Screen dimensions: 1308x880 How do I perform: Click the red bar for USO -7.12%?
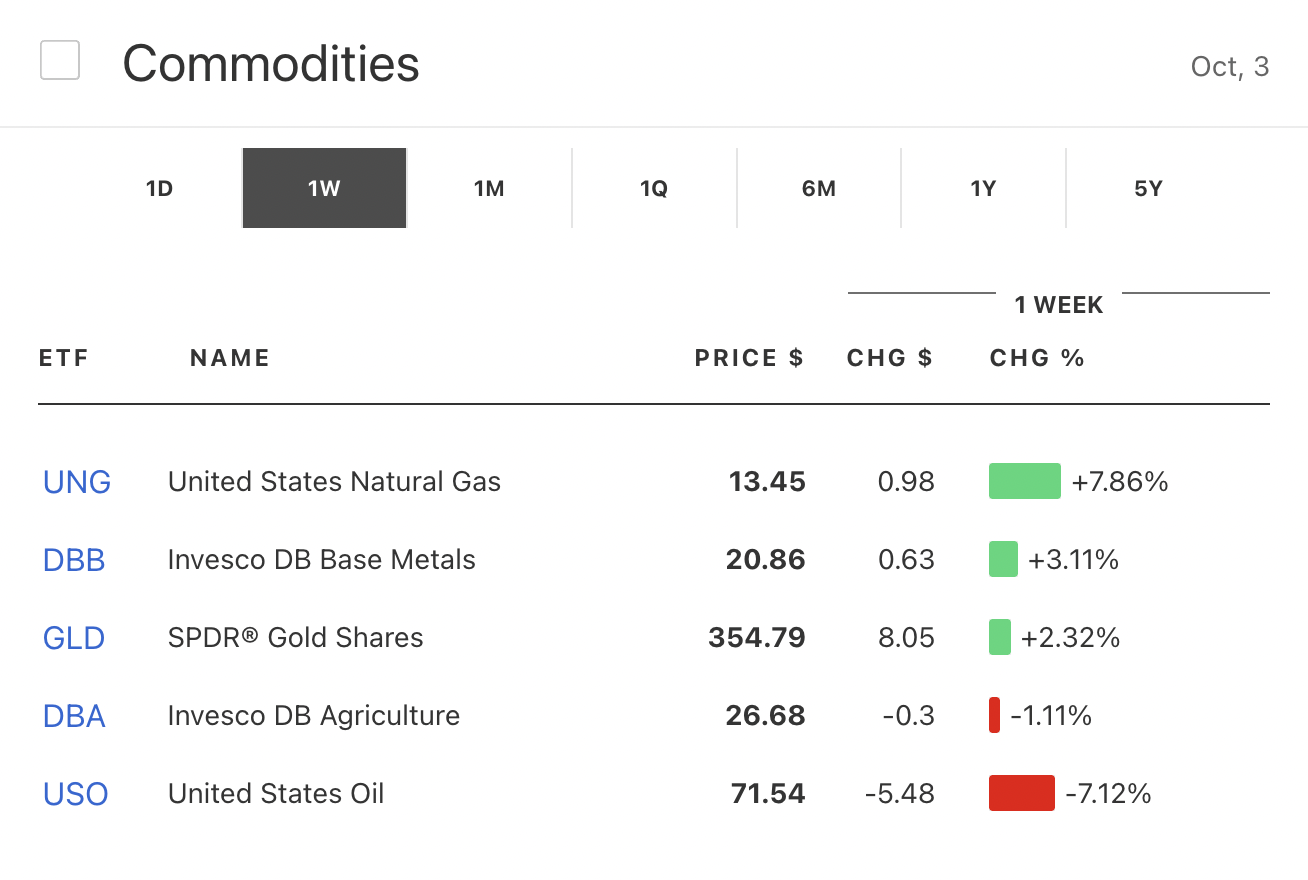(x=1021, y=793)
